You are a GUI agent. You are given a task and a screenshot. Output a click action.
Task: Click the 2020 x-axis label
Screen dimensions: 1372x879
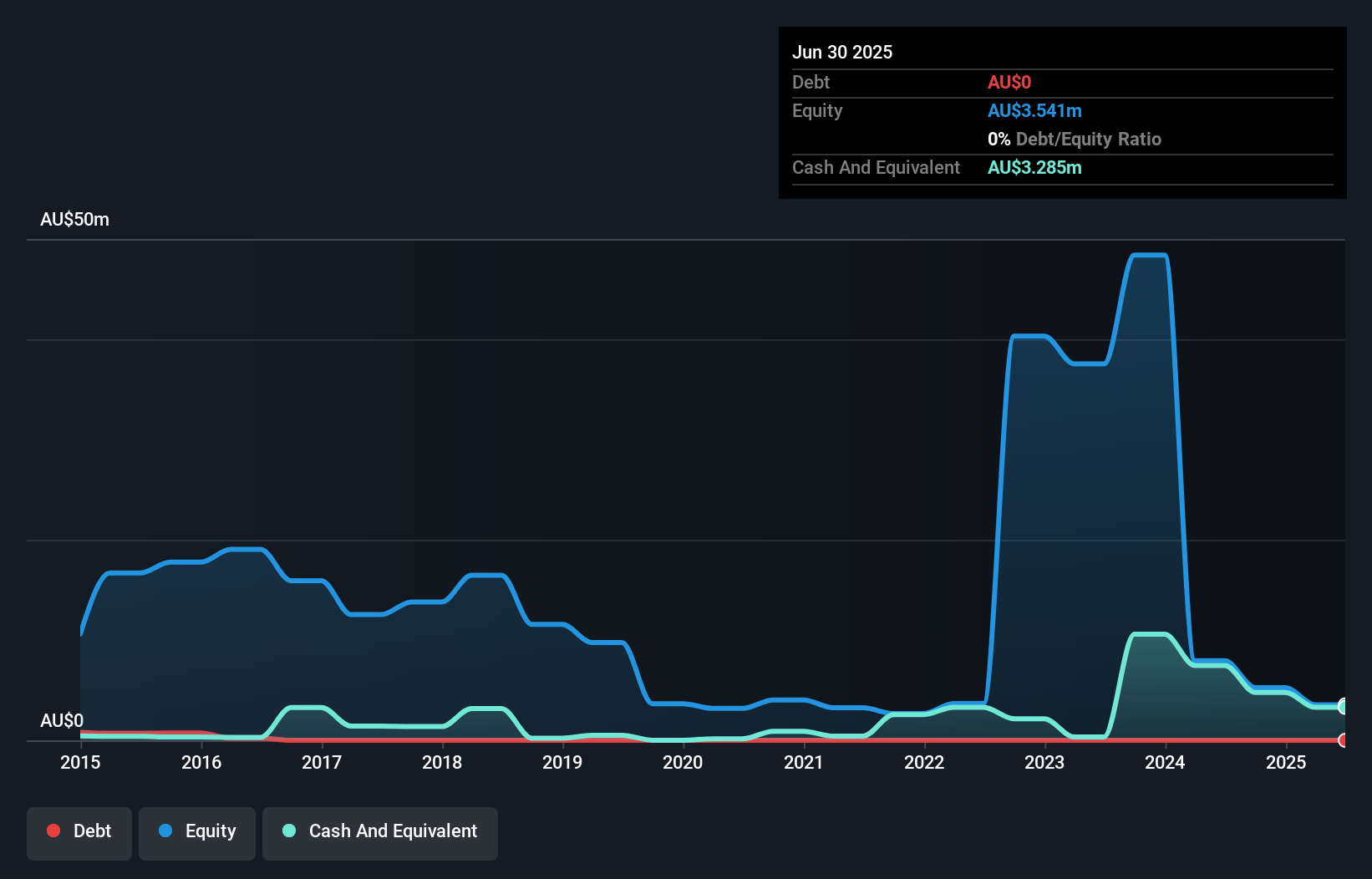coord(683,762)
